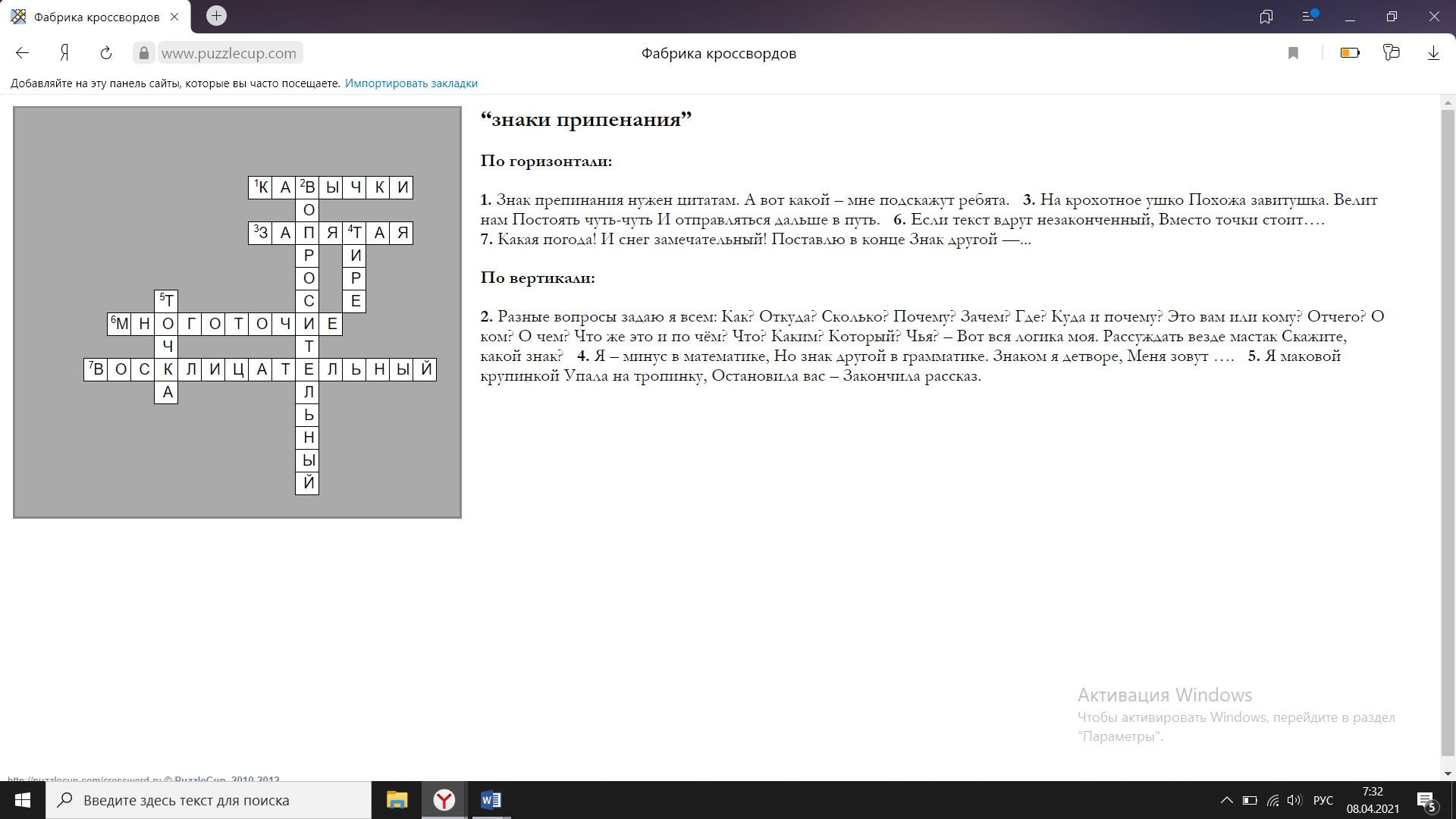Open Yandex home via the Я icon
1456x819 pixels.
pos(64,53)
